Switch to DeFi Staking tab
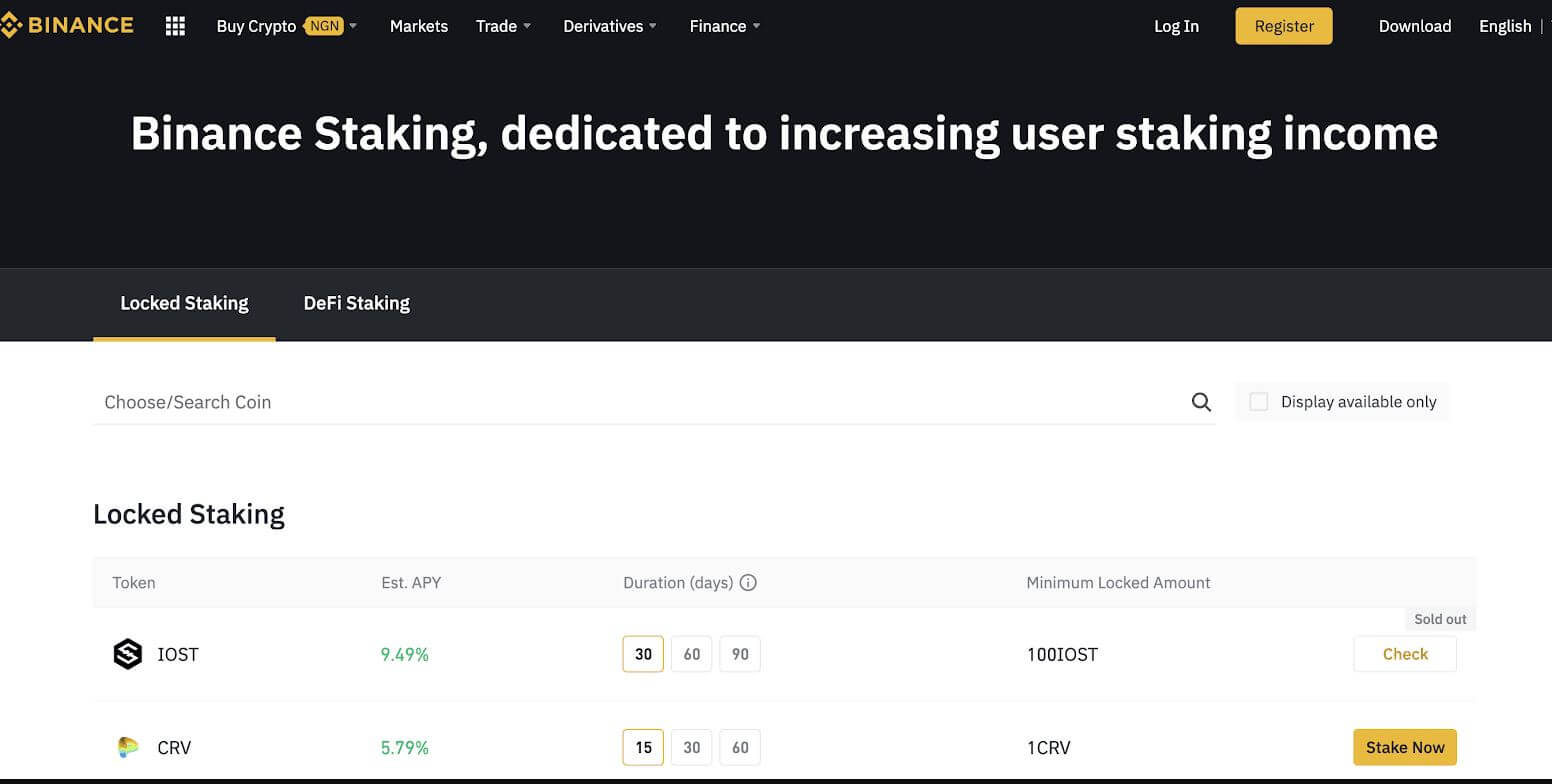 point(357,303)
